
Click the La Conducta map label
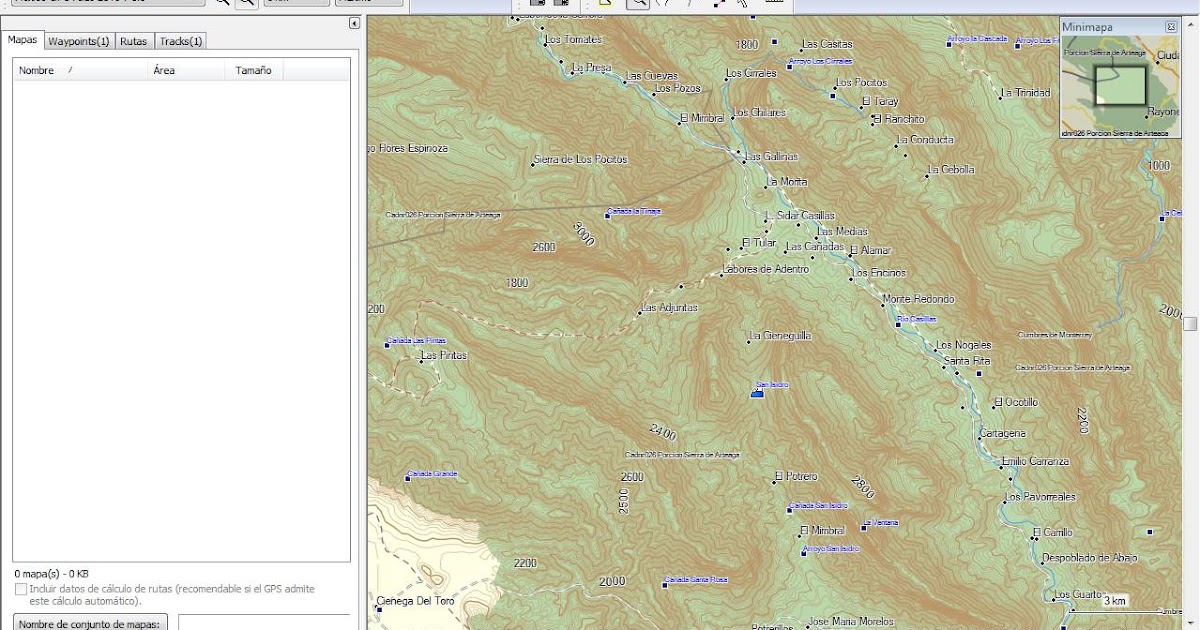pyautogui.click(x=926, y=140)
